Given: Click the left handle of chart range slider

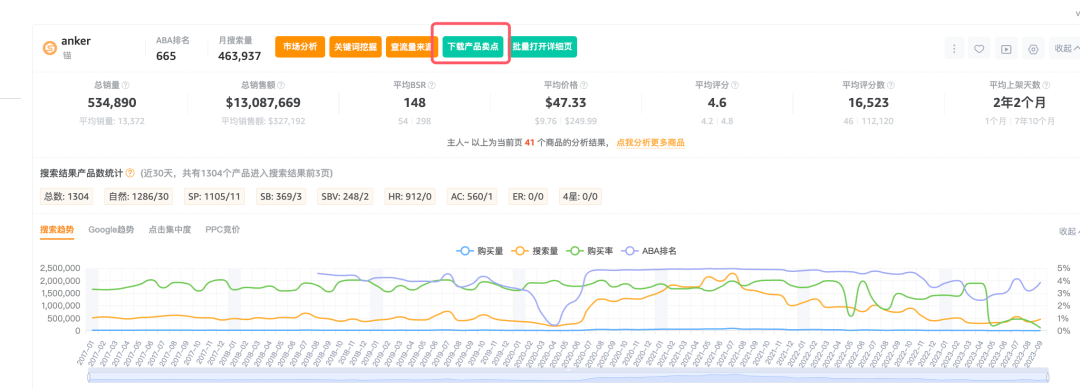Looking at the screenshot, I should [88, 377].
